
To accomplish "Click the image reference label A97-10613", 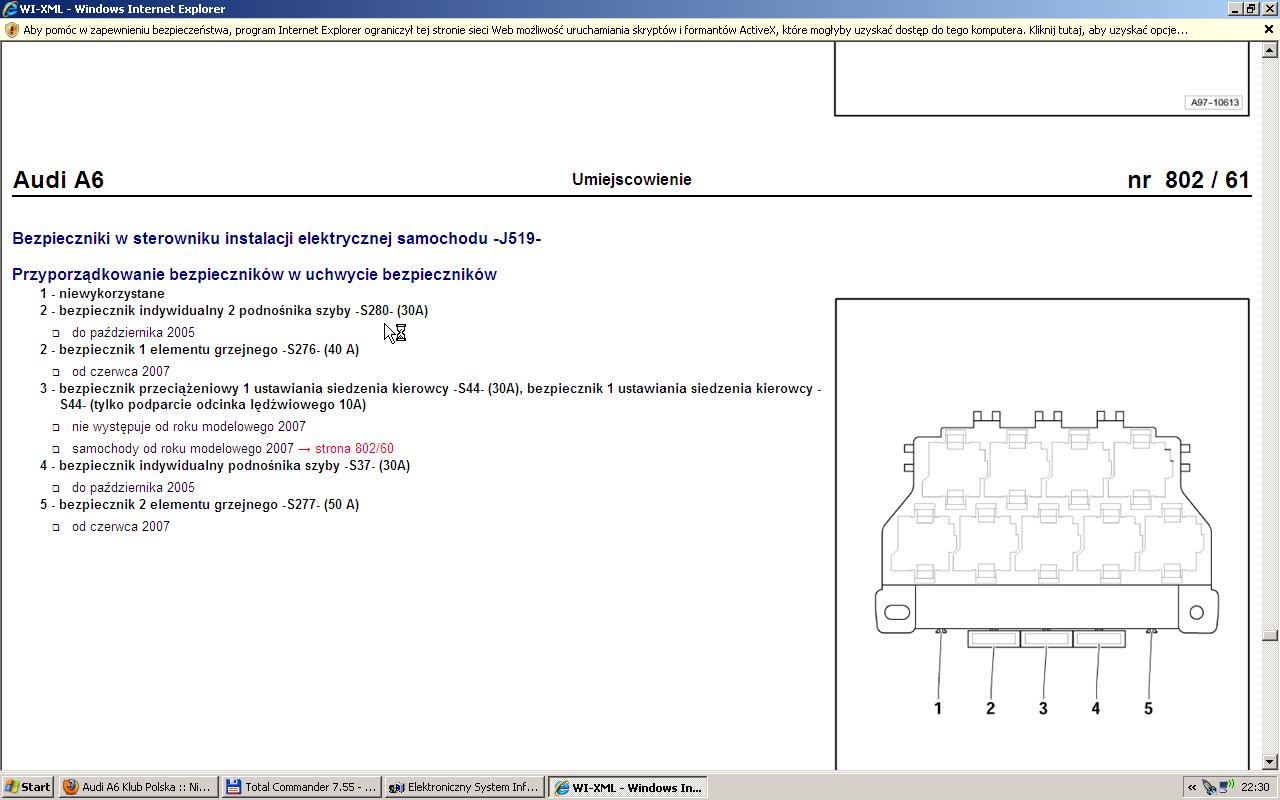I will click(x=1214, y=103).
